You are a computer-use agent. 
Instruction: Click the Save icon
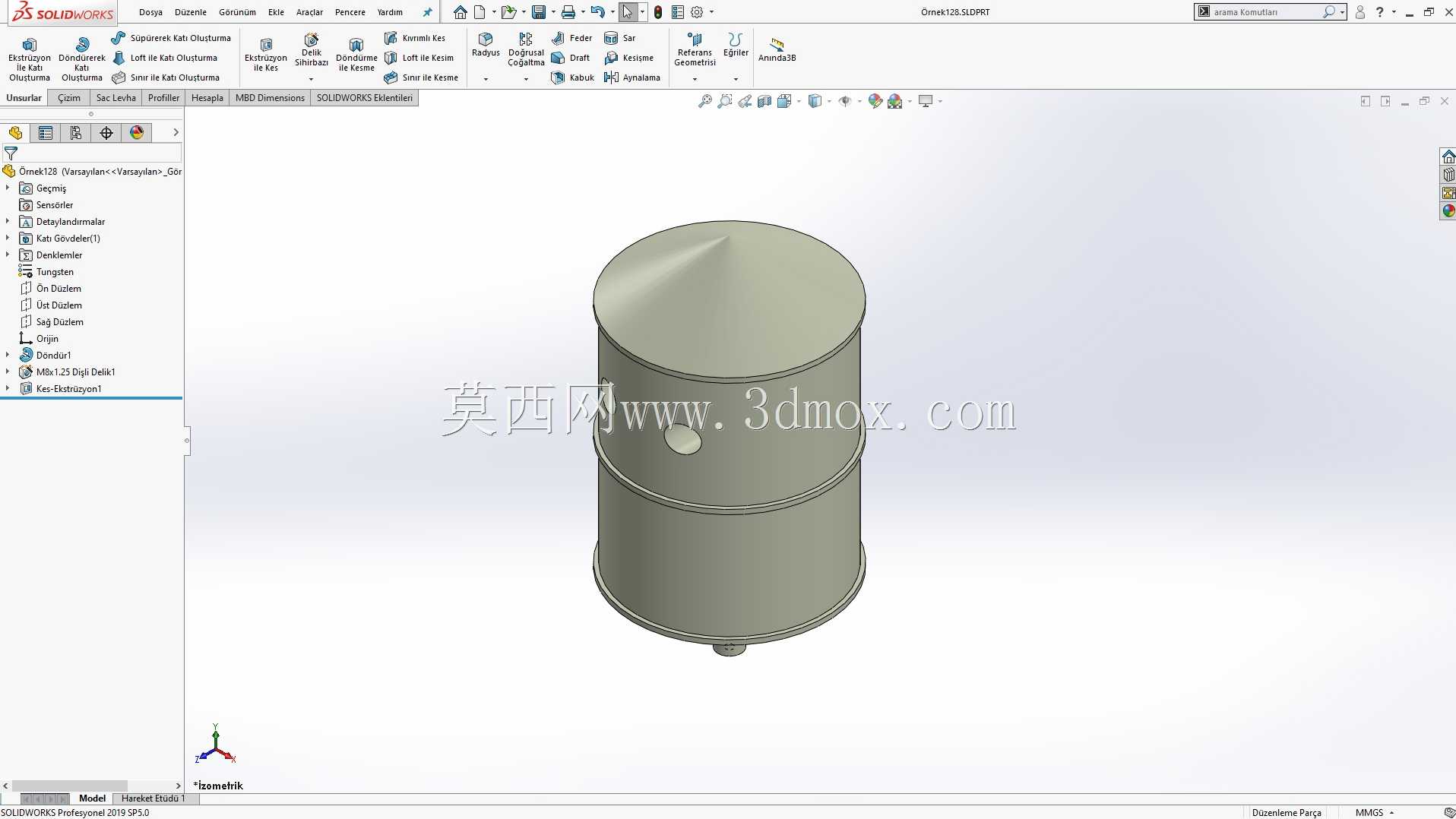539,12
